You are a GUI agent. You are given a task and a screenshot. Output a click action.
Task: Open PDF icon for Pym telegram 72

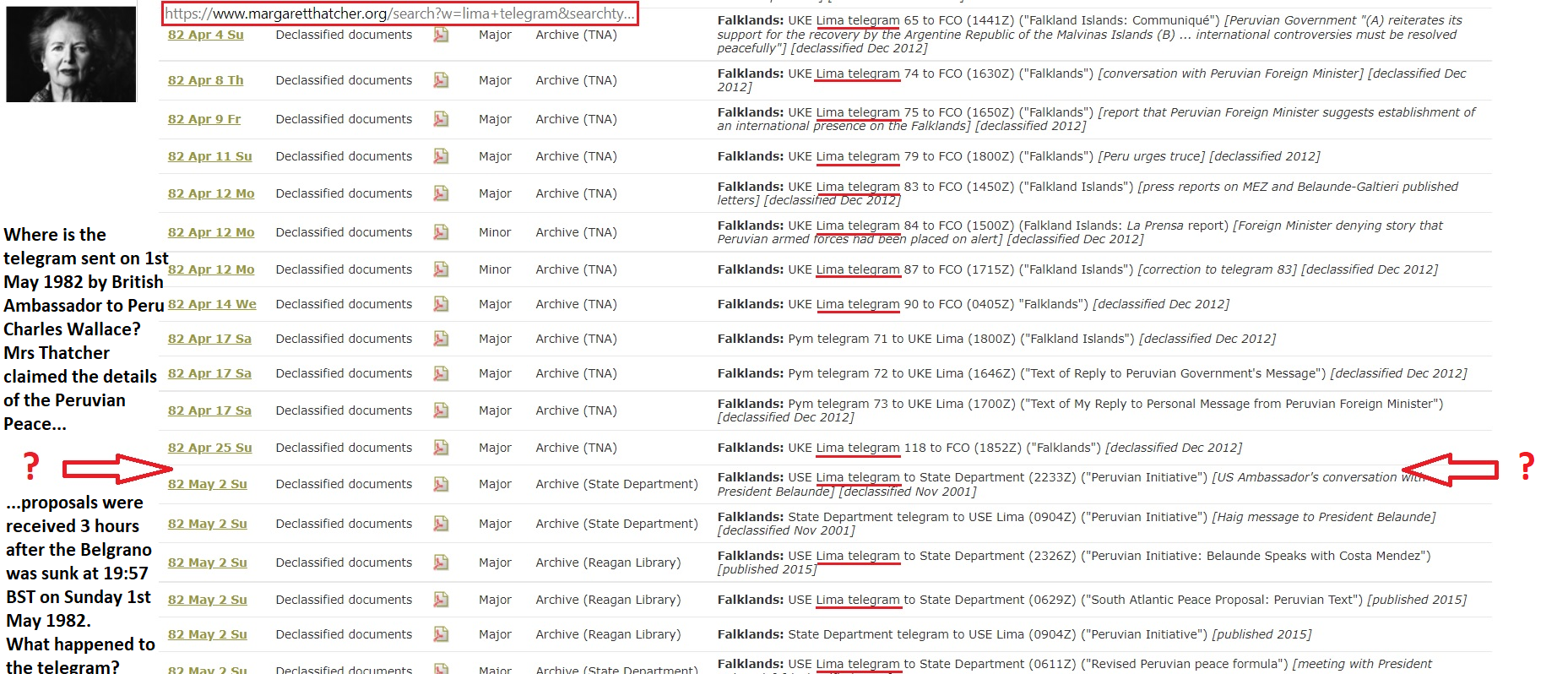click(x=441, y=373)
